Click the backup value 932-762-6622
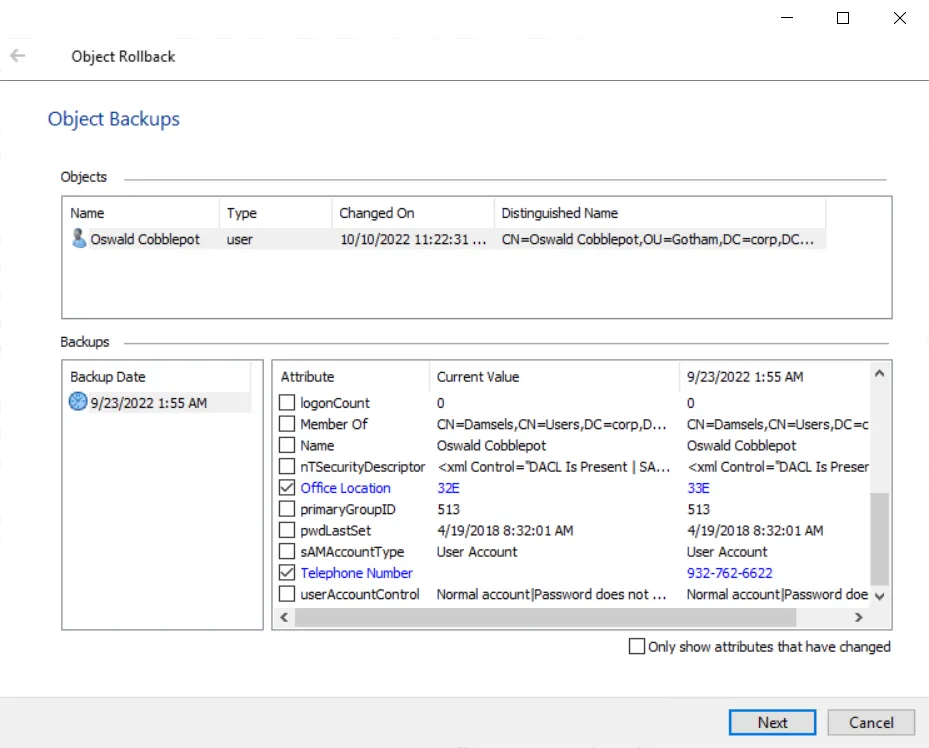This screenshot has width=929, height=748. pos(729,573)
